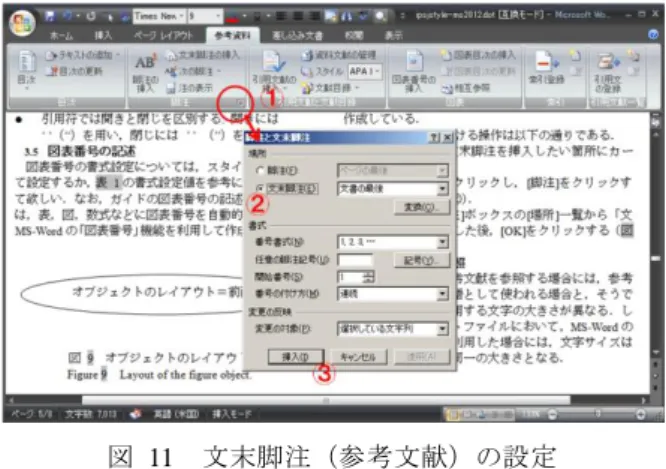Click the 引用文献の挿入 icon
The image size is (666, 469).
coord(274,71)
